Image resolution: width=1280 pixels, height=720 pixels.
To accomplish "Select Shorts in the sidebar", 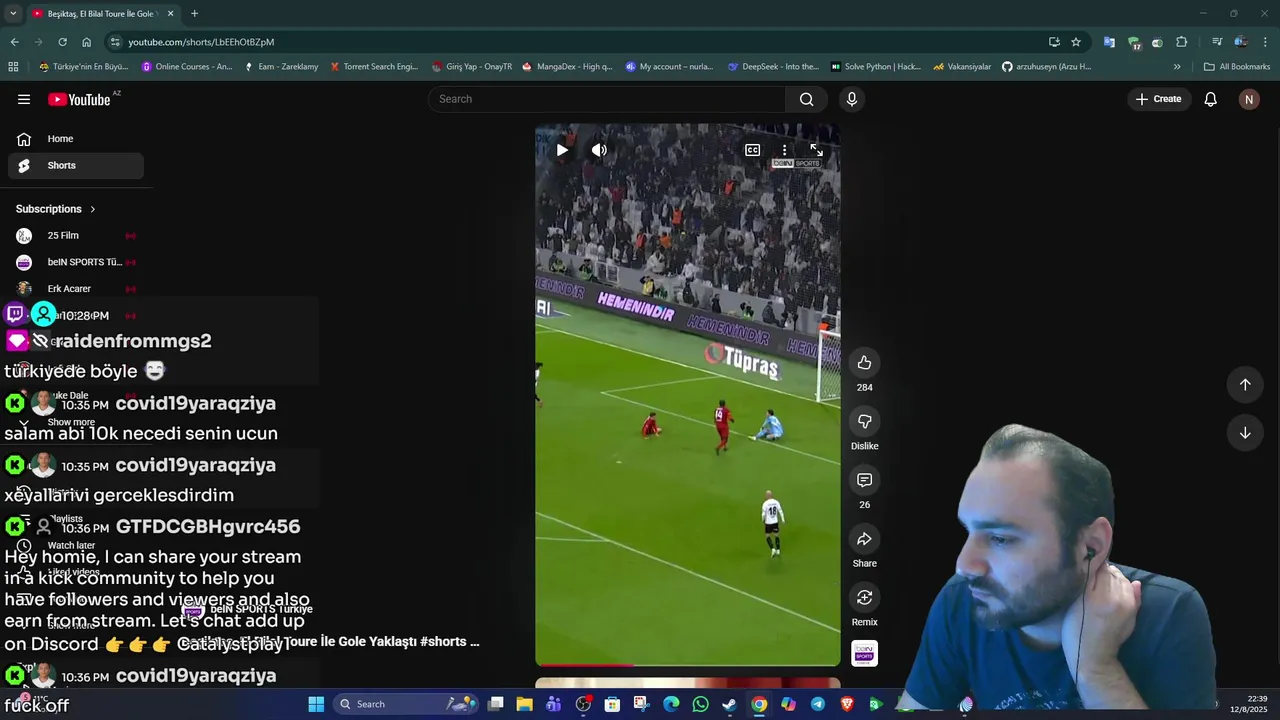I will click(x=76, y=165).
